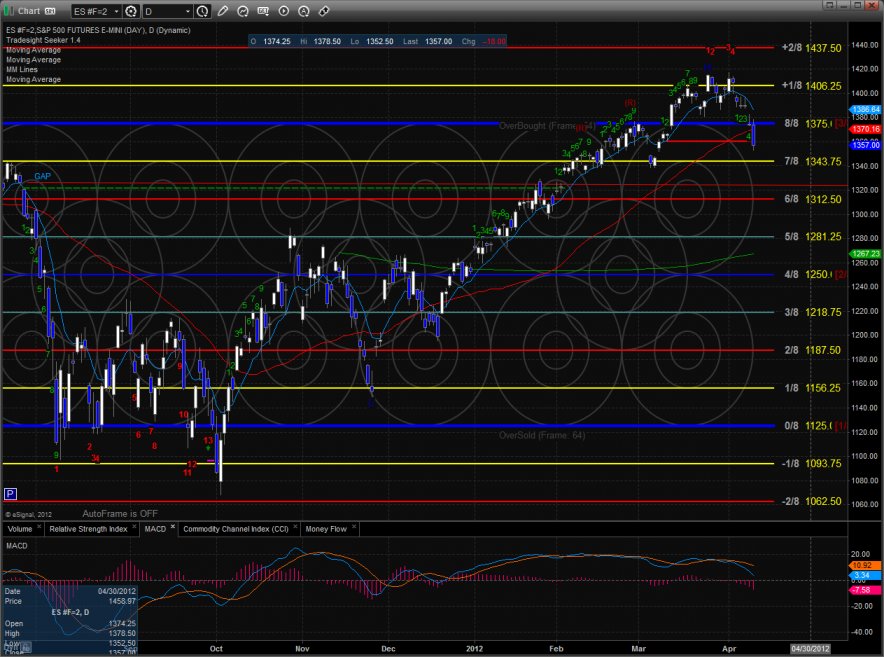The height and width of the screenshot is (657, 884).
Task: Select the pencil drawing tool
Action: click(223, 11)
